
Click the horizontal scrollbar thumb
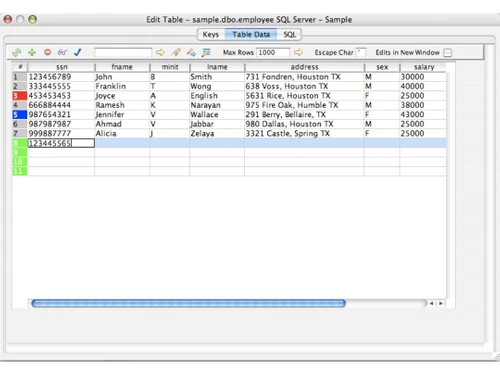(188, 303)
